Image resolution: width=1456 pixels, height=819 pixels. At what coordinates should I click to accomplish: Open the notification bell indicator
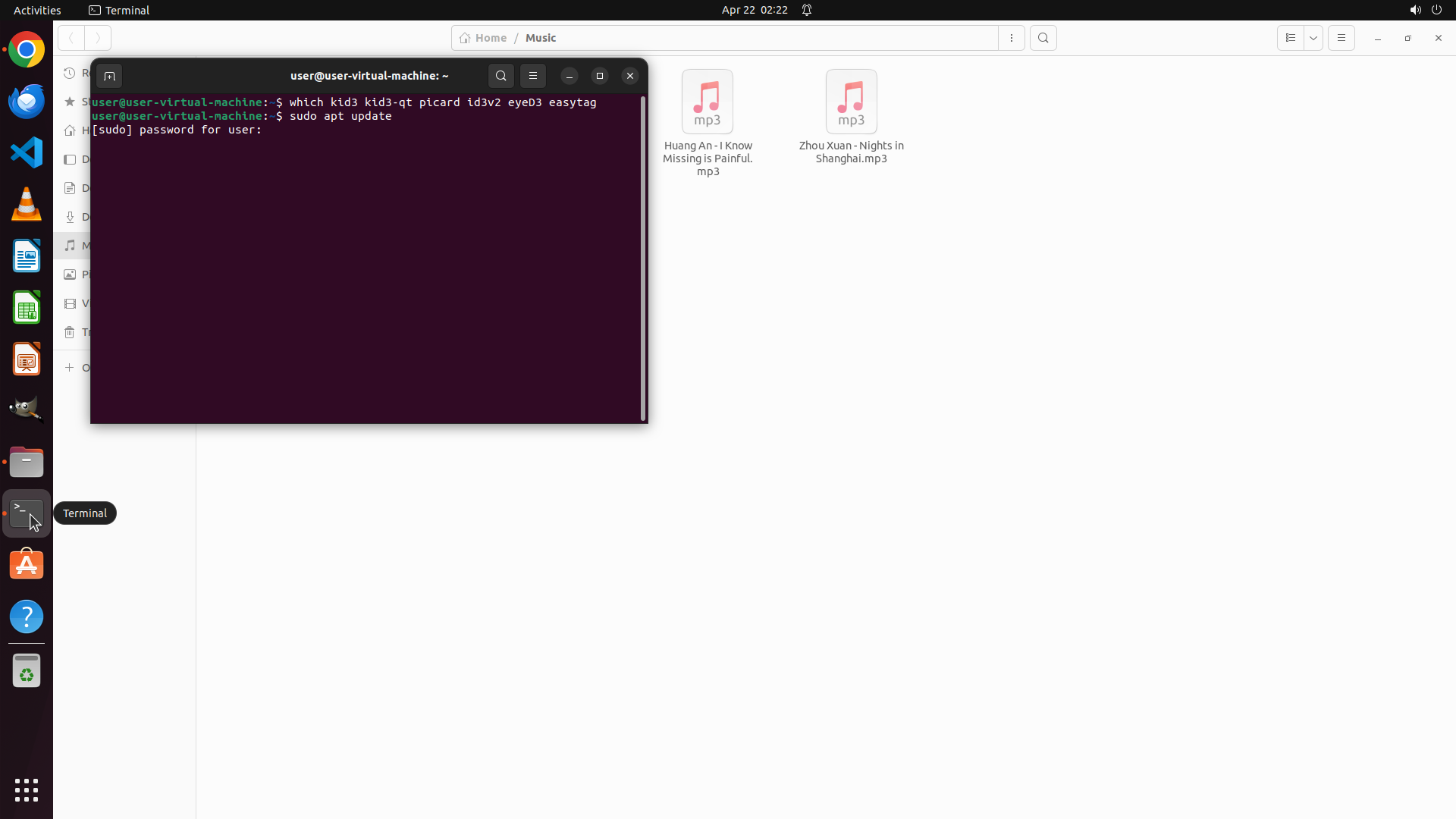coord(807,10)
